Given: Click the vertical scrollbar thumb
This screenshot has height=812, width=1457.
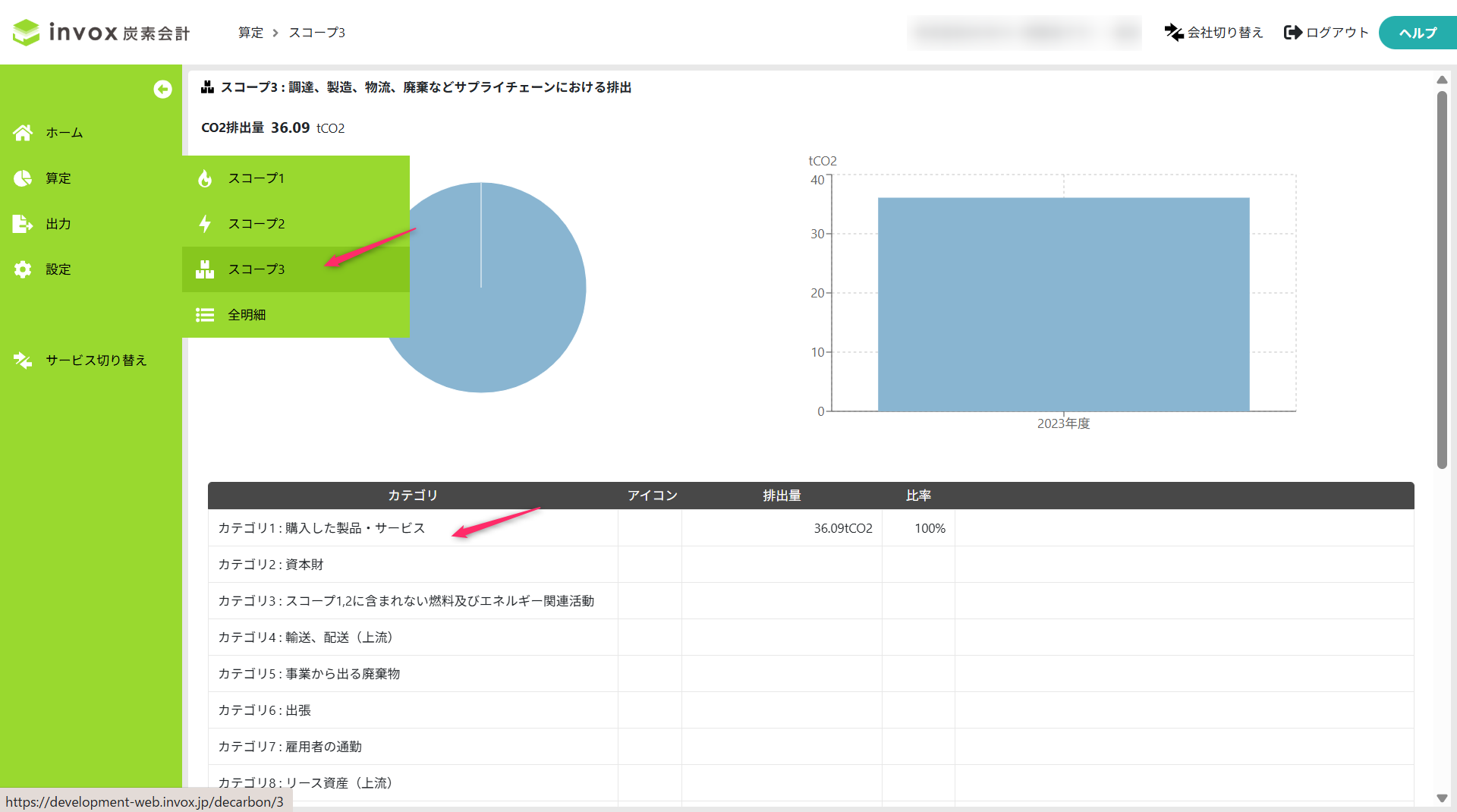Looking at the screenshot, I should 1442,280.
